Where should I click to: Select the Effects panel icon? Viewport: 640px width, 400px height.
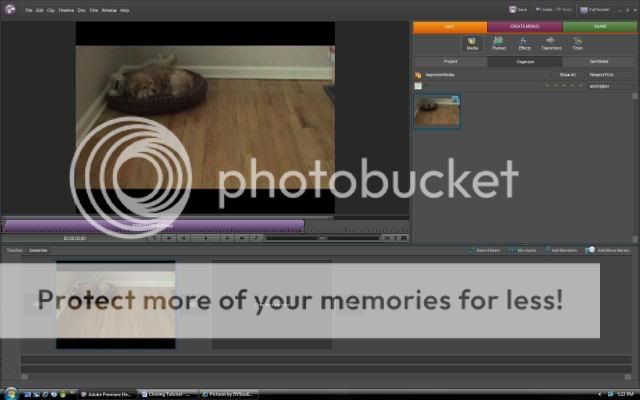[524, 44]
